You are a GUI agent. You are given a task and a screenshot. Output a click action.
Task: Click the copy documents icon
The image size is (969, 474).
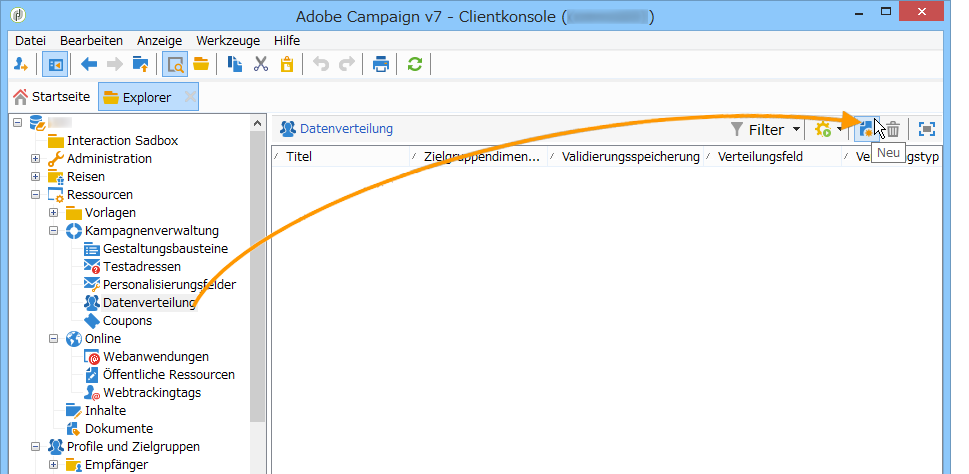[x=235, y=64]
